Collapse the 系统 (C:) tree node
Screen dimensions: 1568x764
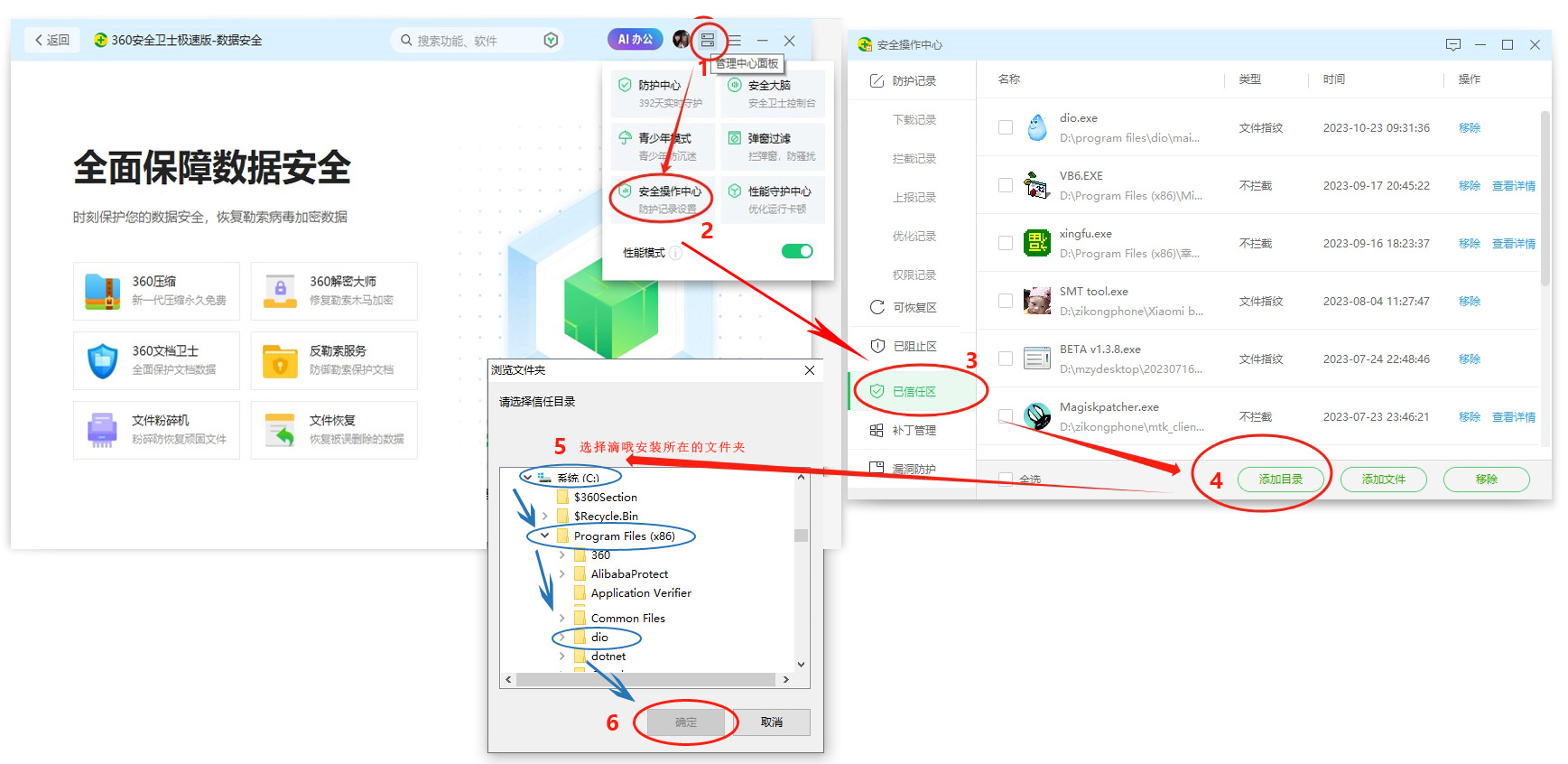coord(527,477)
